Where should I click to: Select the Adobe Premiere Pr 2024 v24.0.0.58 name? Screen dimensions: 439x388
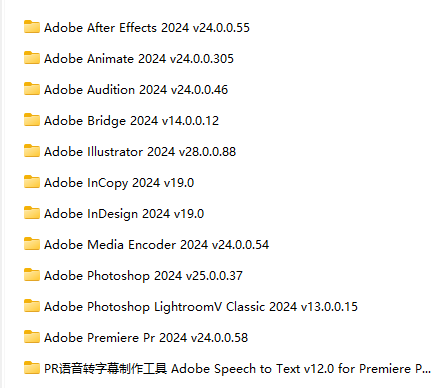pos(146,338)
